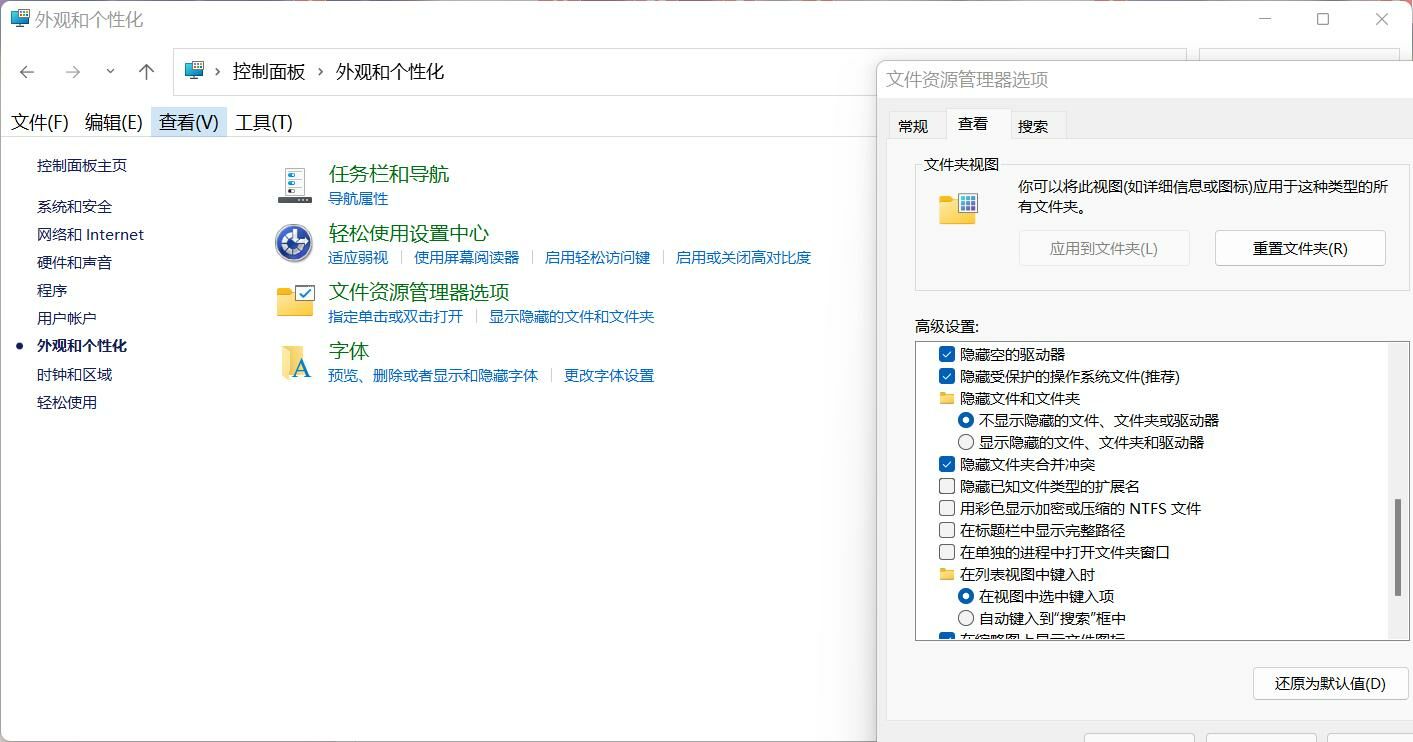The width and height of the screenshot is (1413, 742).
Task: Select 系统和安全 in the sidebar
Action: (75, 207)
